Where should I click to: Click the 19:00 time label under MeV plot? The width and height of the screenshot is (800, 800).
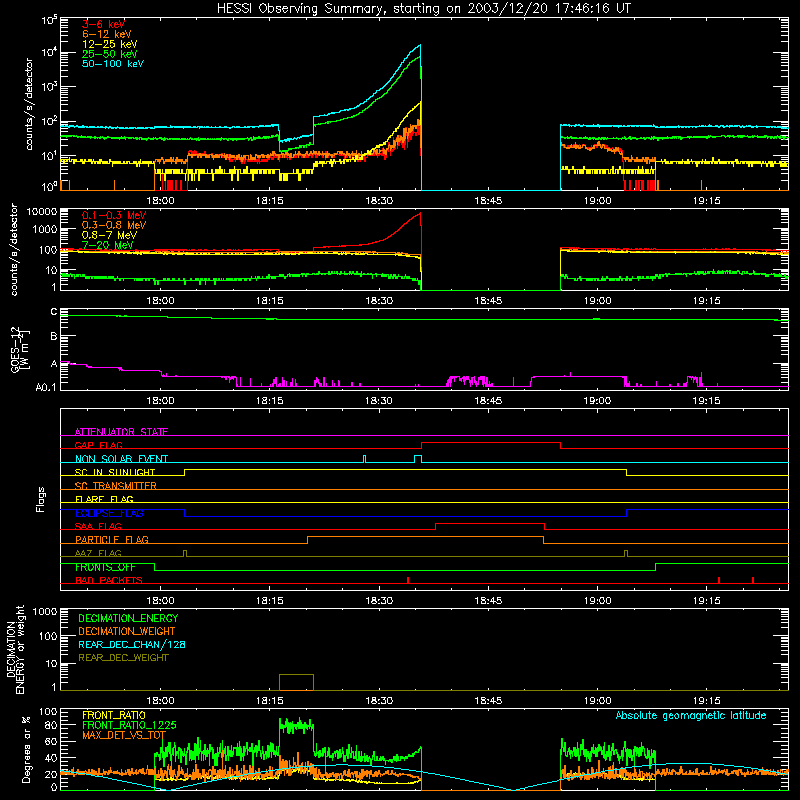click(597, 301)
